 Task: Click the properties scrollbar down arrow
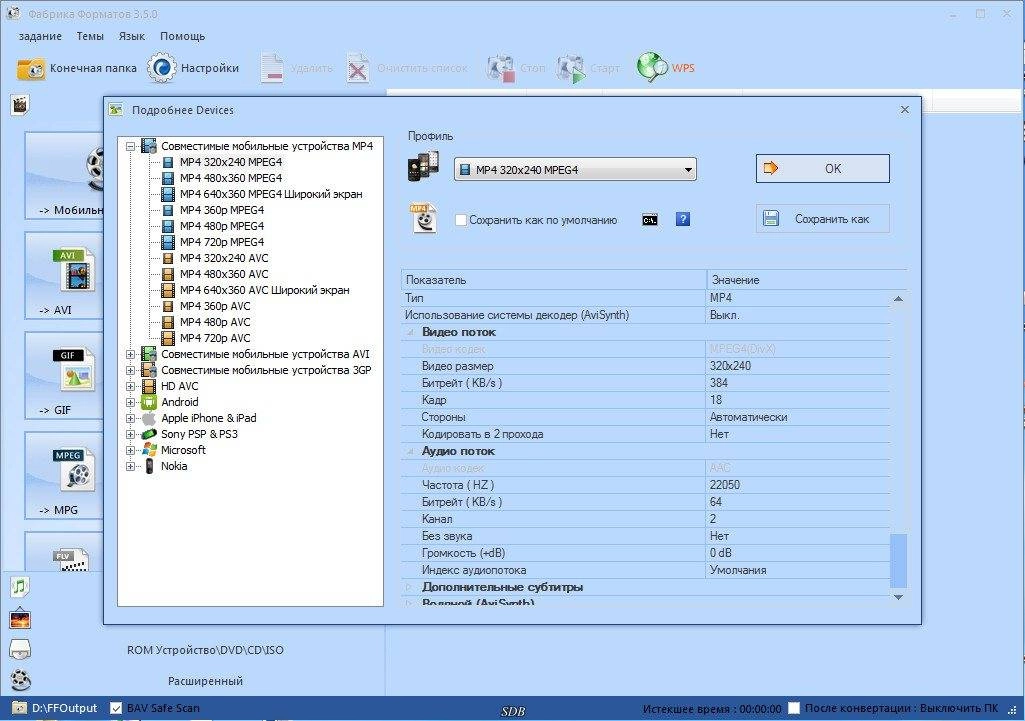898,597
